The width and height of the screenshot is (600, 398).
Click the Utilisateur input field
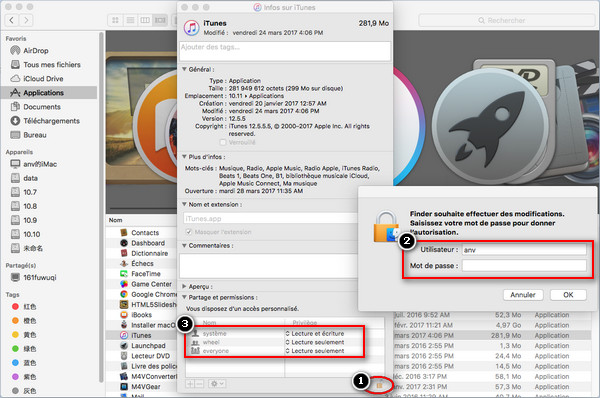click(x=524, y=250)
